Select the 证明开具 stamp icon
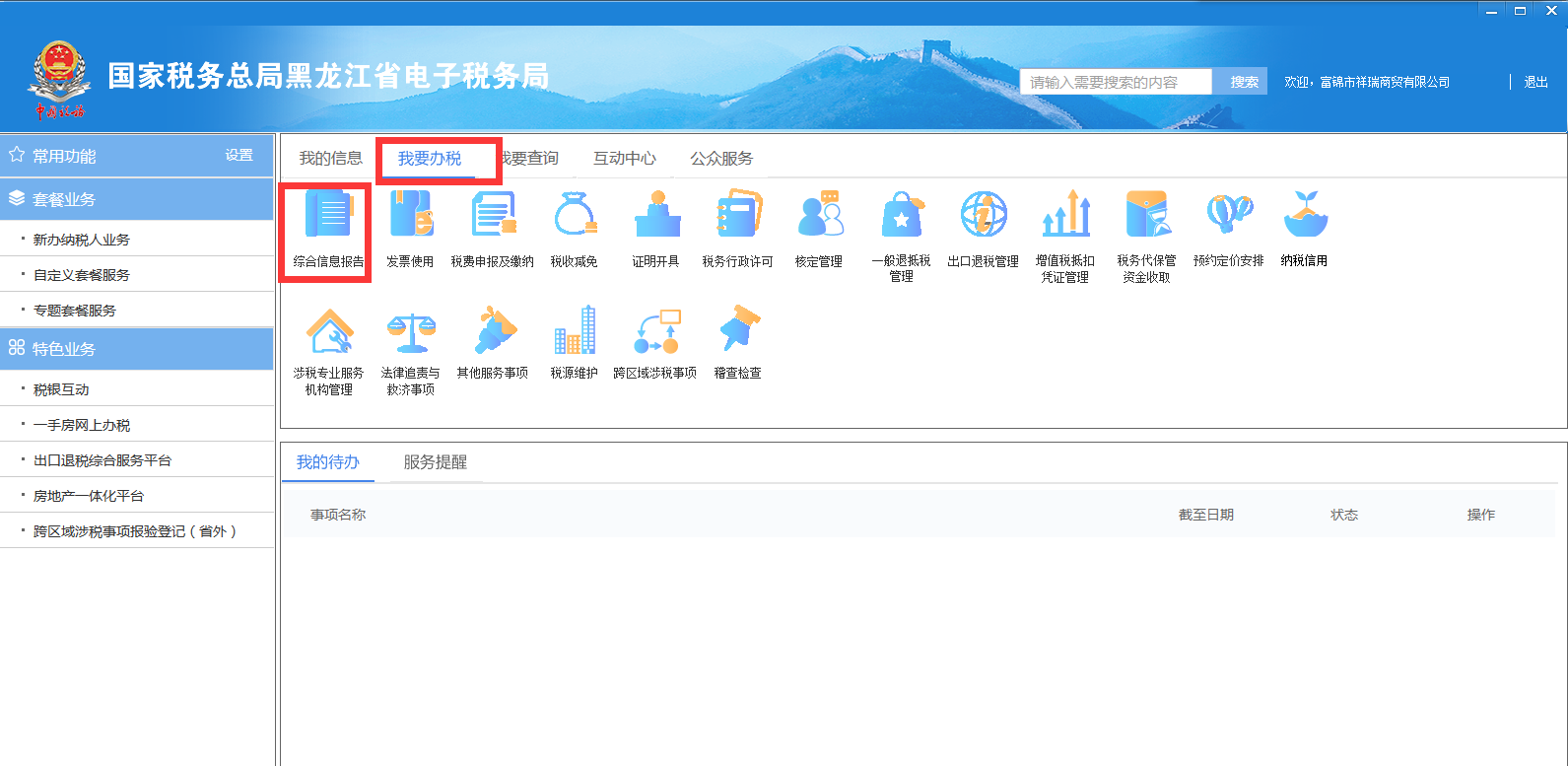This screenshot has width=1568, height=766. pyautogui.click(x=655, y=217)
